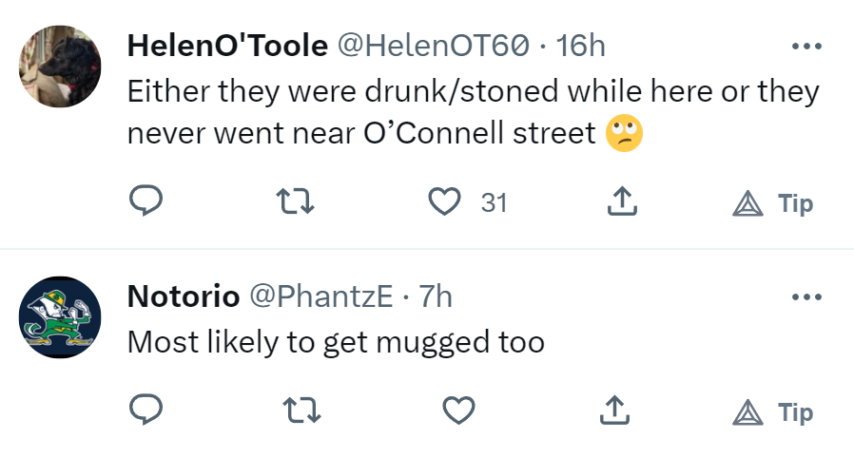Open Notorio display name link
Viewport: 854px width, 458px height.
coord(183,297)
